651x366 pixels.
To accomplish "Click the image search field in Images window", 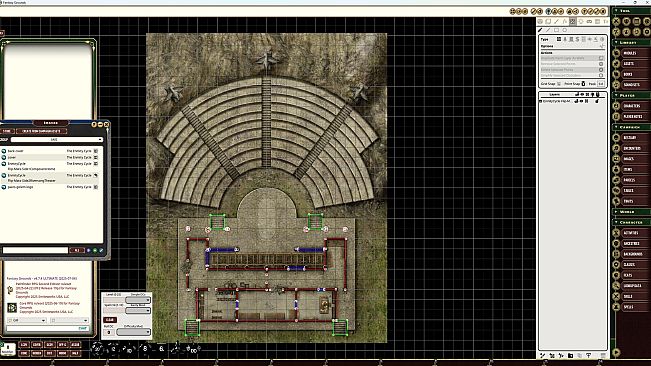I will coord(35,250).
